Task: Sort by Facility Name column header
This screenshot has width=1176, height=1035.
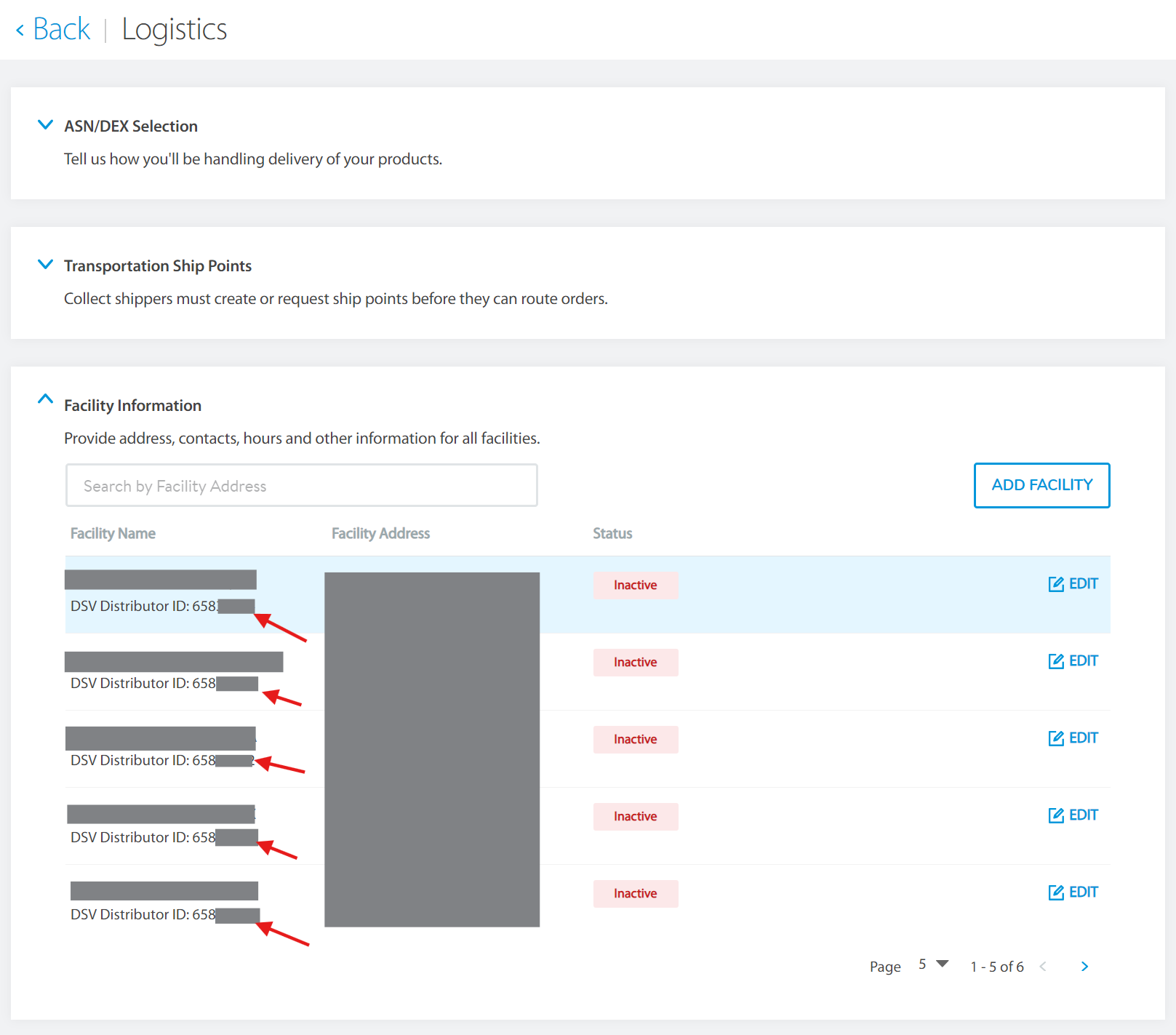Action: (x=113, y=534)
